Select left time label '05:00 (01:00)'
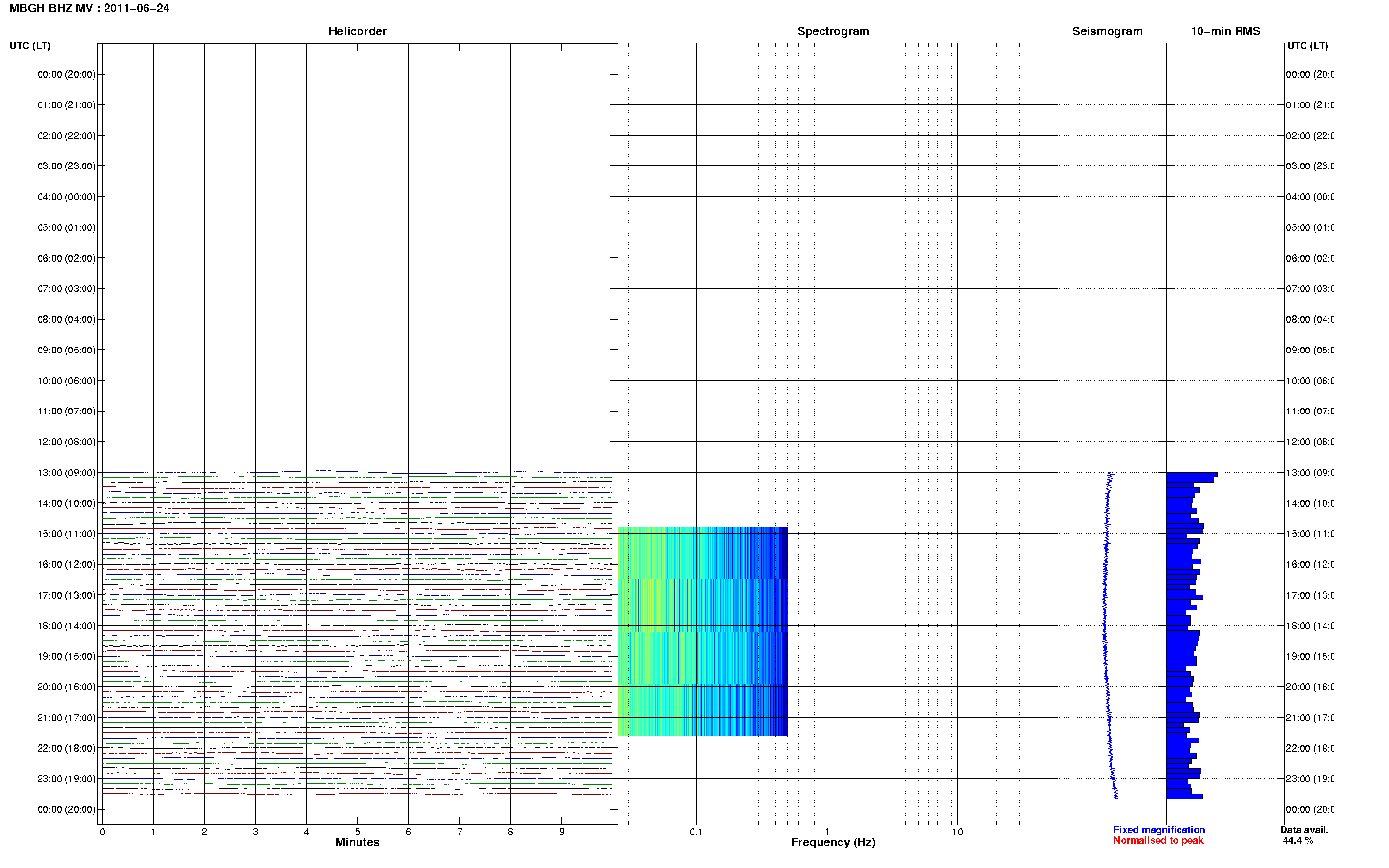The width and height of the screenshot is (1389, 868). pos(66,227)
